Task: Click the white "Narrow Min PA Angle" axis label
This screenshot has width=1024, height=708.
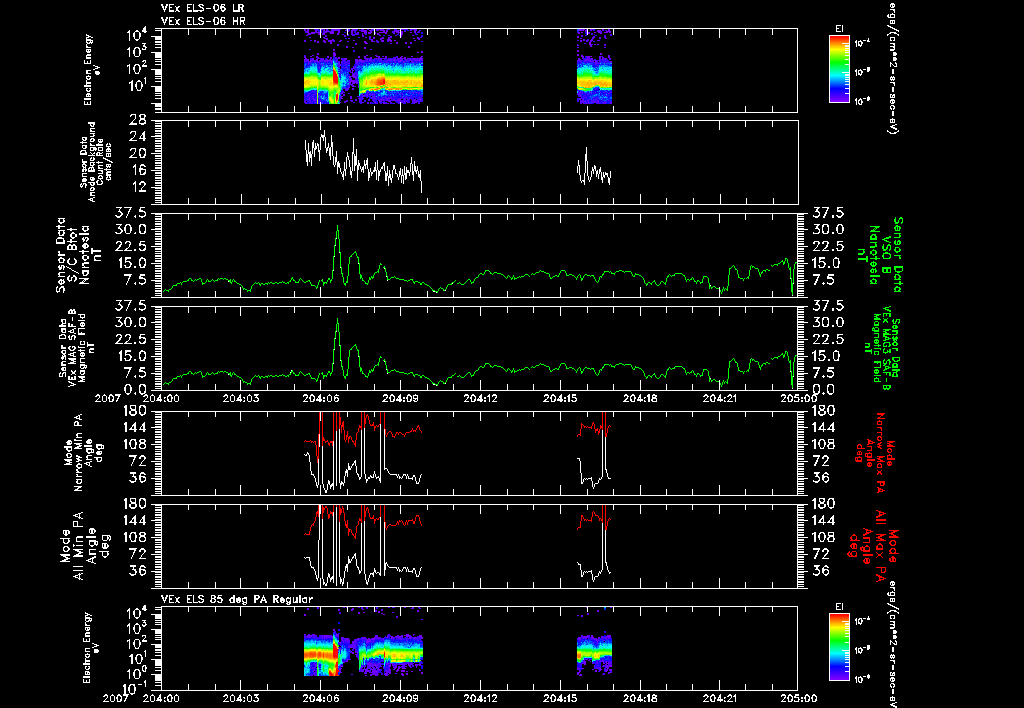Action: tap(83, 452)
